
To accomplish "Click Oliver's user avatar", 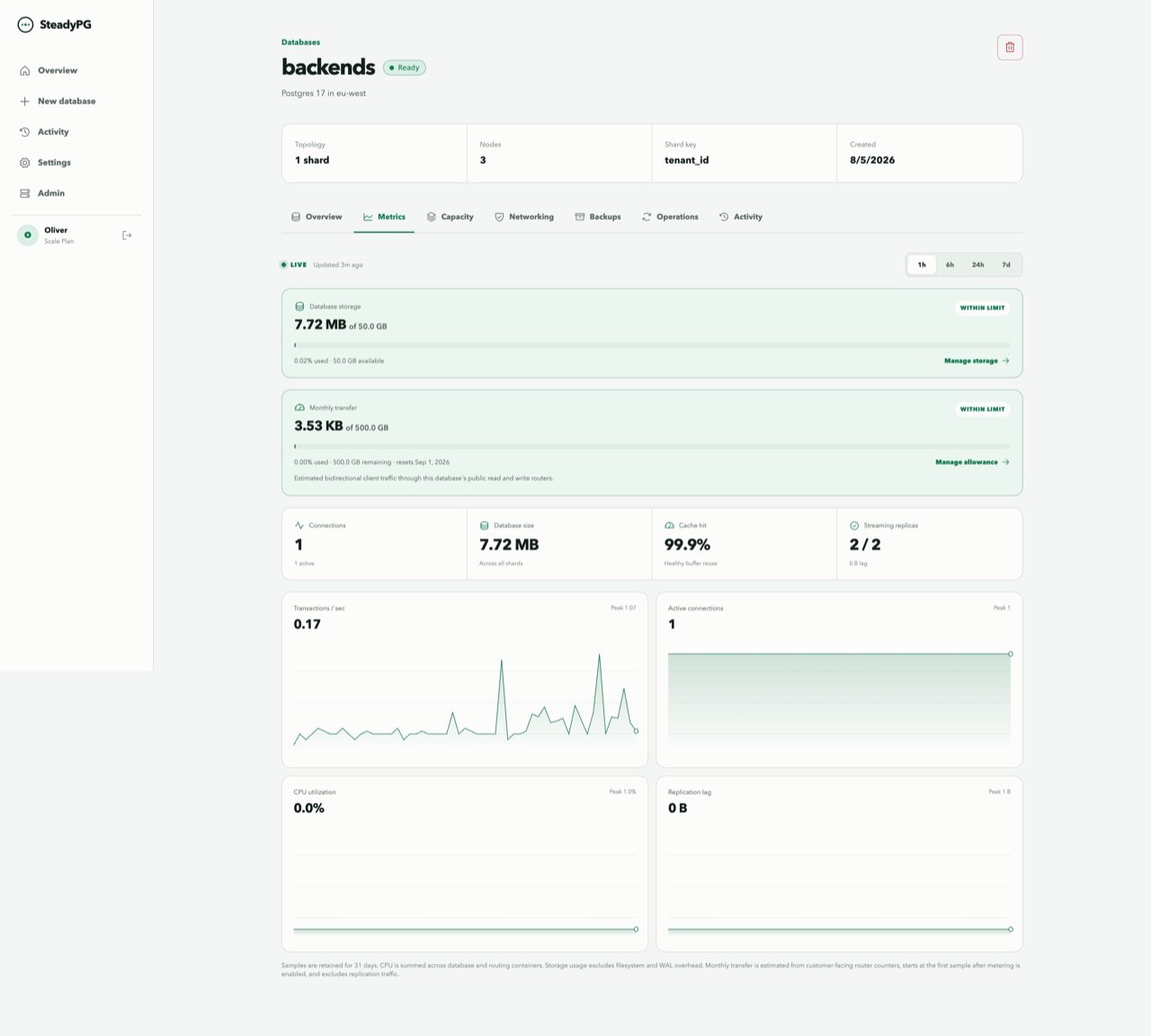I will (x=28, y=236).
